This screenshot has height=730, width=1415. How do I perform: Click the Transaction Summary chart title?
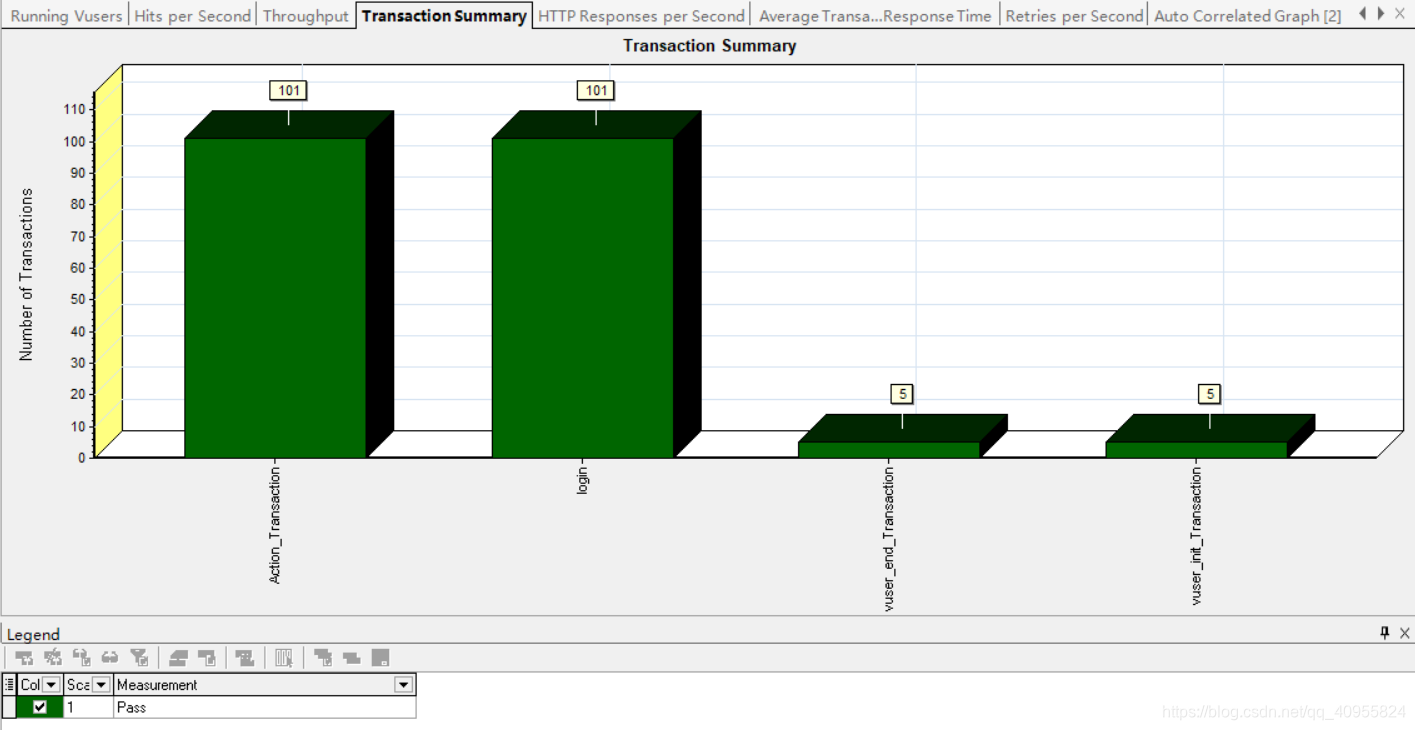point(710,46)
